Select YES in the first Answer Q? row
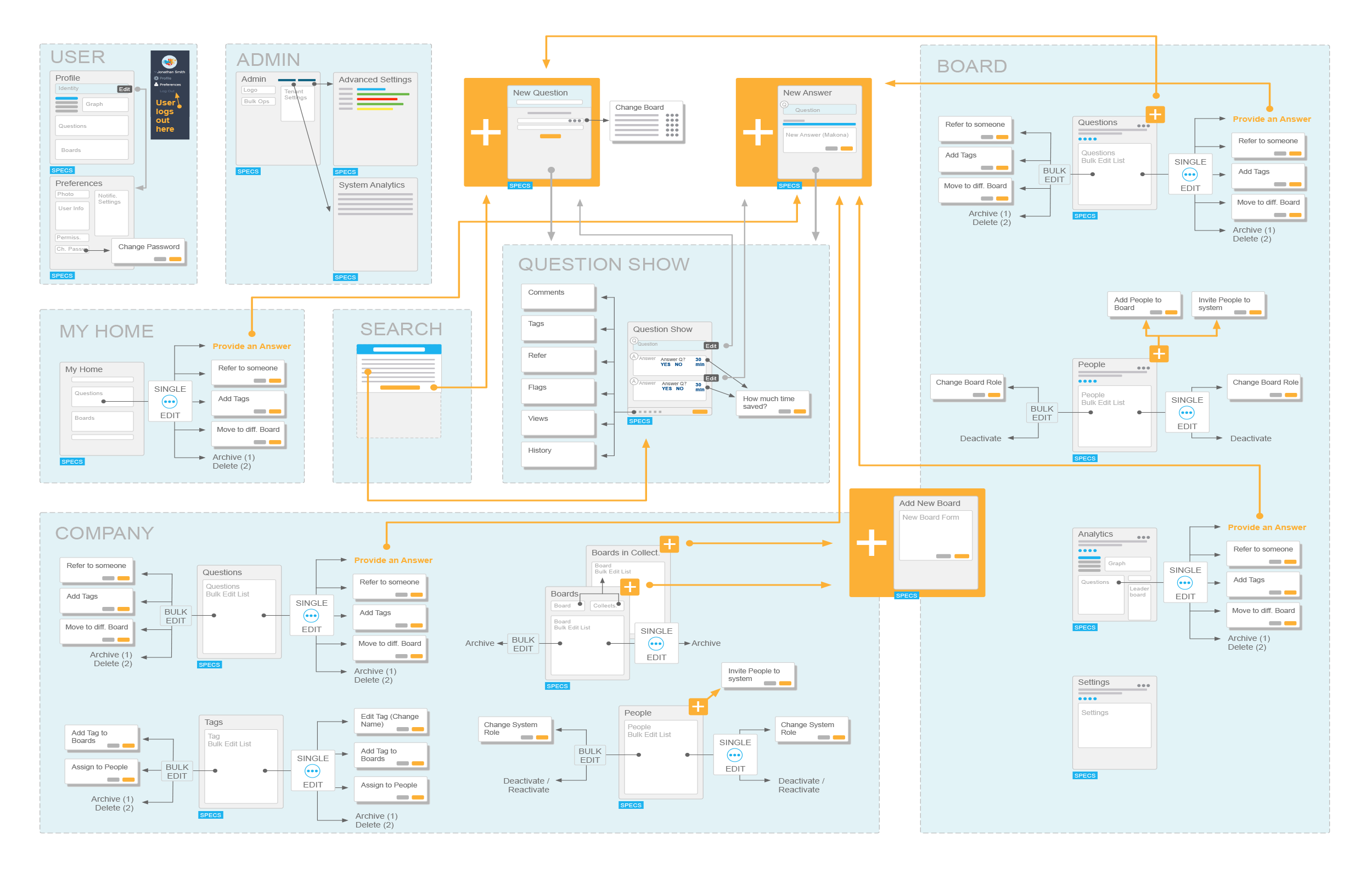Image resolution: width=1372 pixels, height=878 pixels. click(x=665, y=365)
